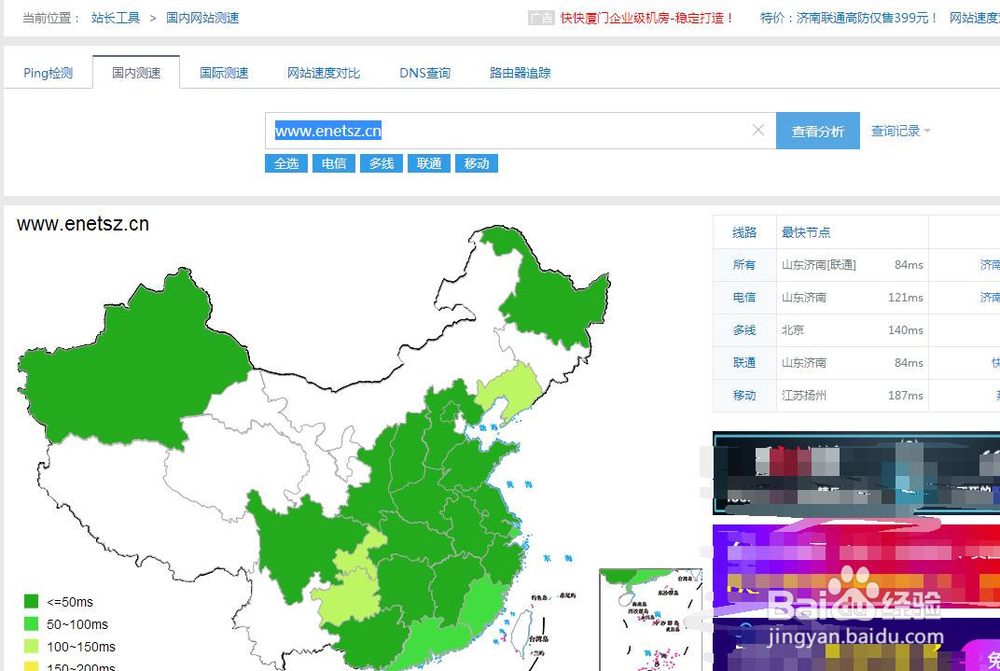This screenshot has height=671, width=1000.
Task: Clear the search box using the X icon
Action: [758, 130]
